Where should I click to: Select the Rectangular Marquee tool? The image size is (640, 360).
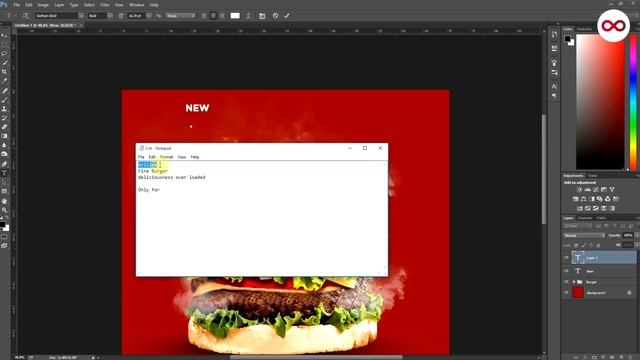coord(4,44)
